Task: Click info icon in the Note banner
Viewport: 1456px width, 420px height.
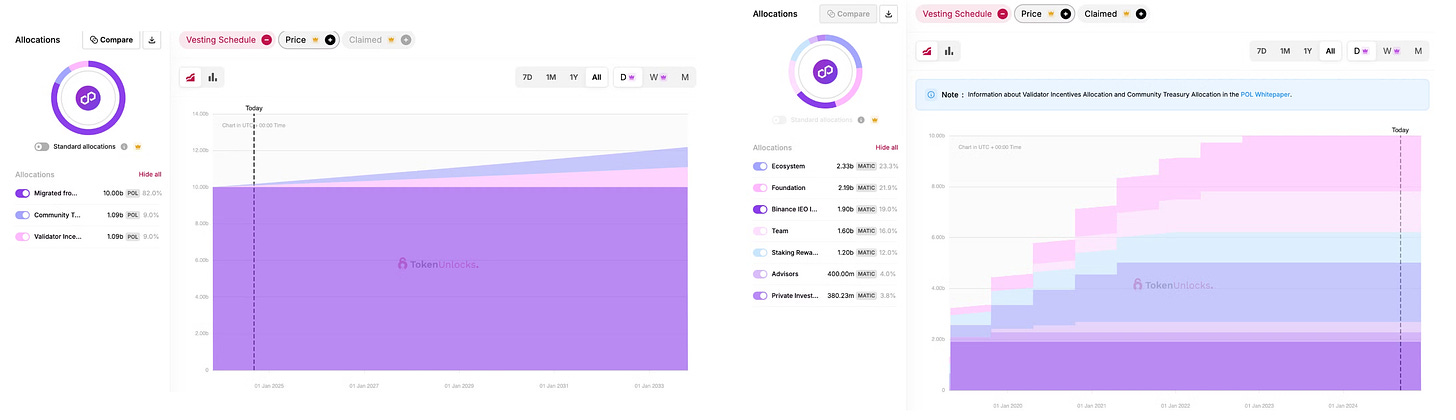Action: click(931, 95)
